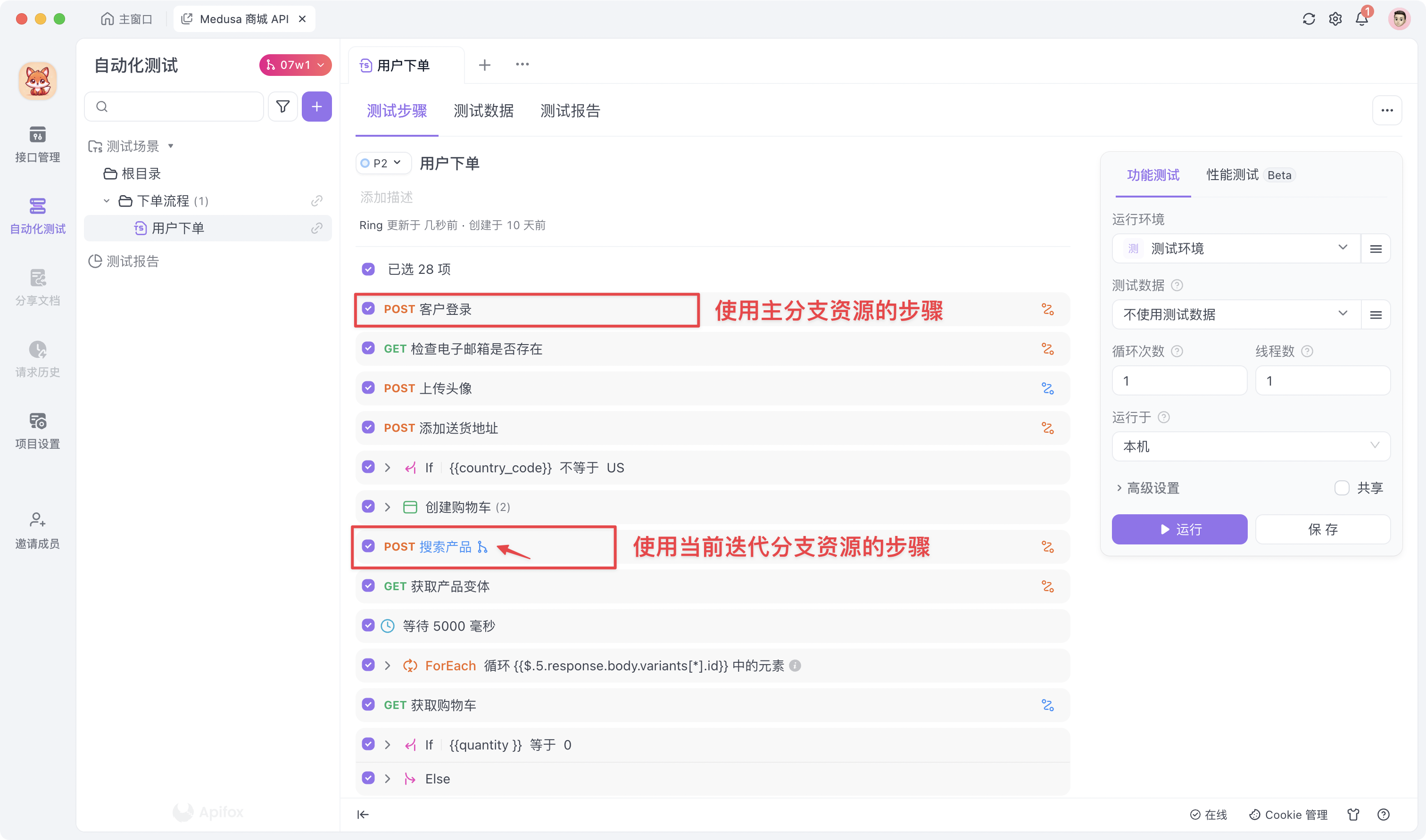Switch to the 测试数据 tab
The height and width of the screenshot is (840, 1426).
483,111
